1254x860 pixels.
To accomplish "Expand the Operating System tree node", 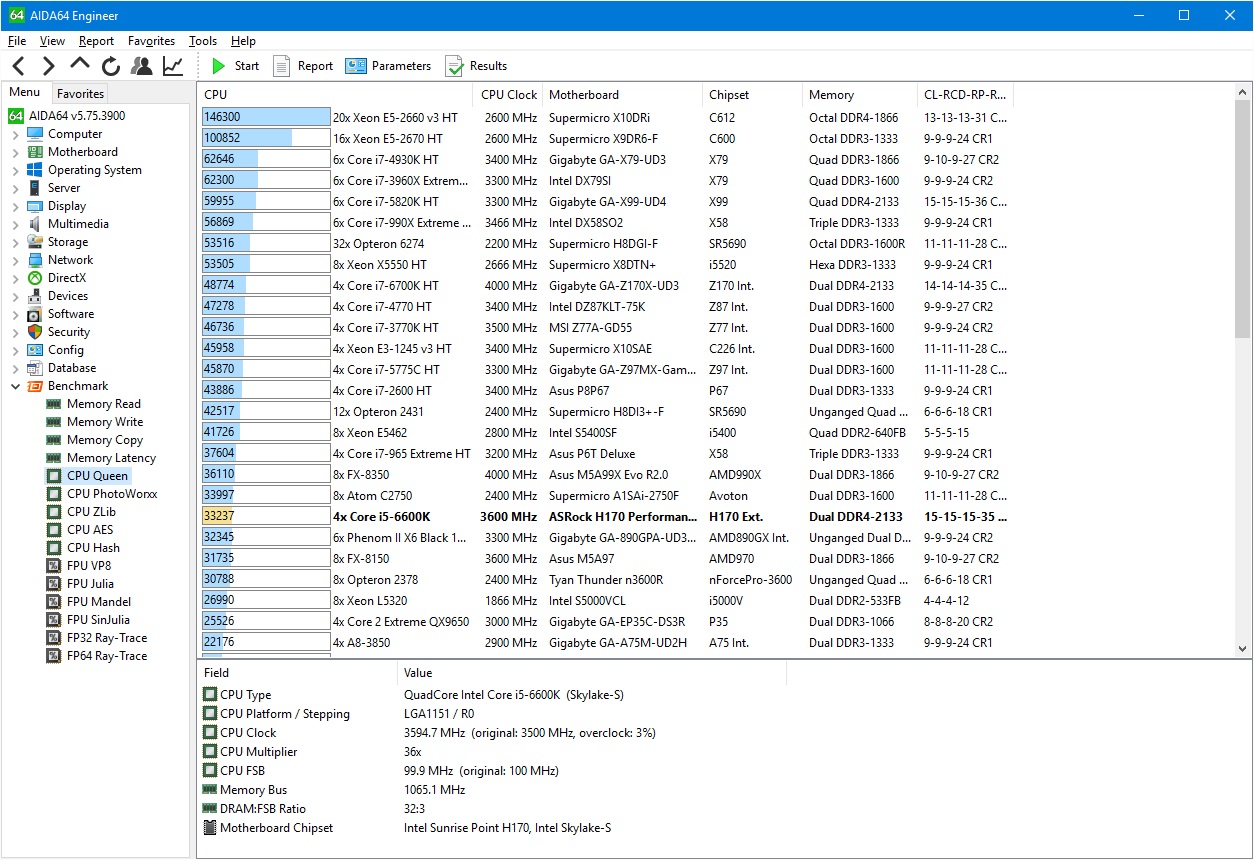I will coord(15,170).
